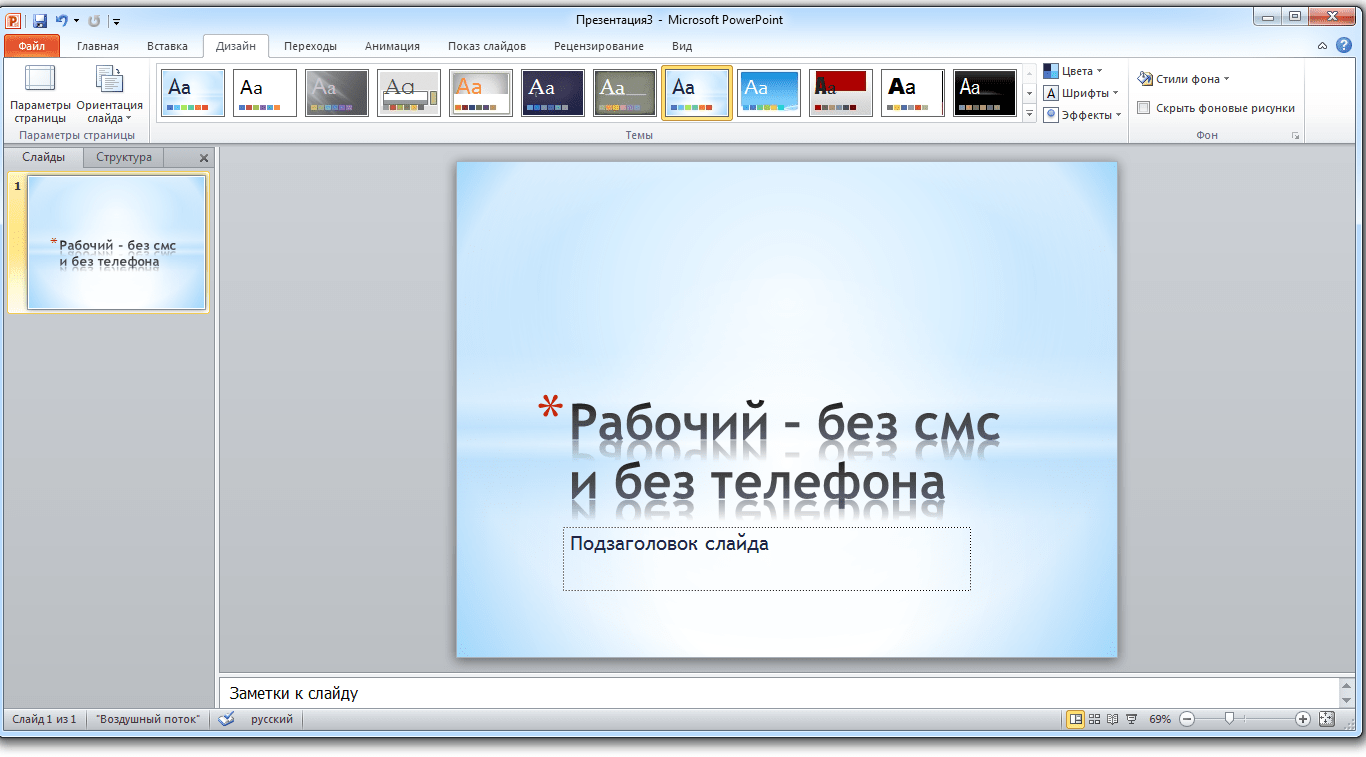
Task: Toggle Скрыть фоновые рисунки checkbox
Action: point(1143,108)
